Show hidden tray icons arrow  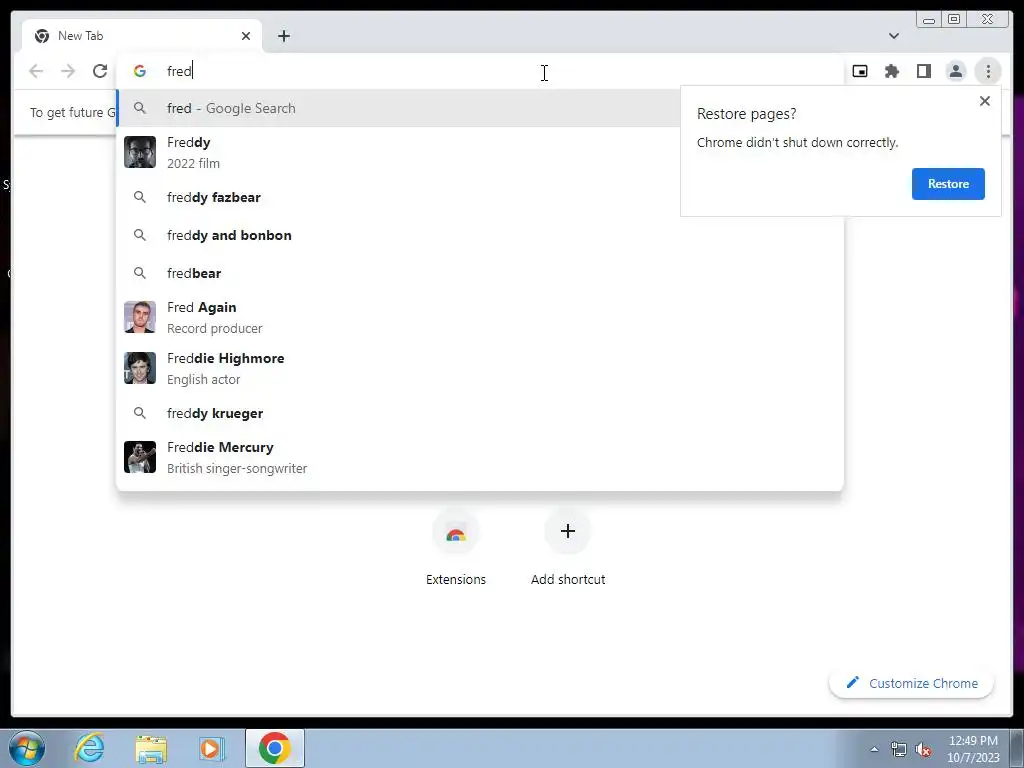pyautogui.click(x=874, y=750)
